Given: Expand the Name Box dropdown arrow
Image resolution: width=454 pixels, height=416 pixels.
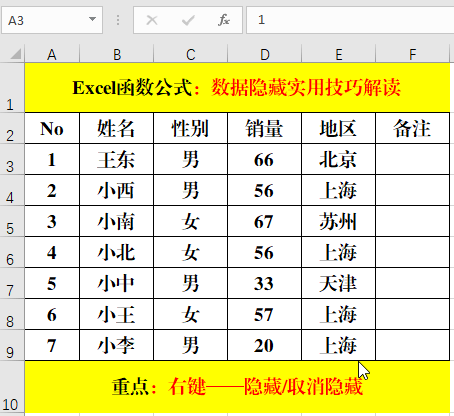Looking at the screenshot, I should click(92, 19).
